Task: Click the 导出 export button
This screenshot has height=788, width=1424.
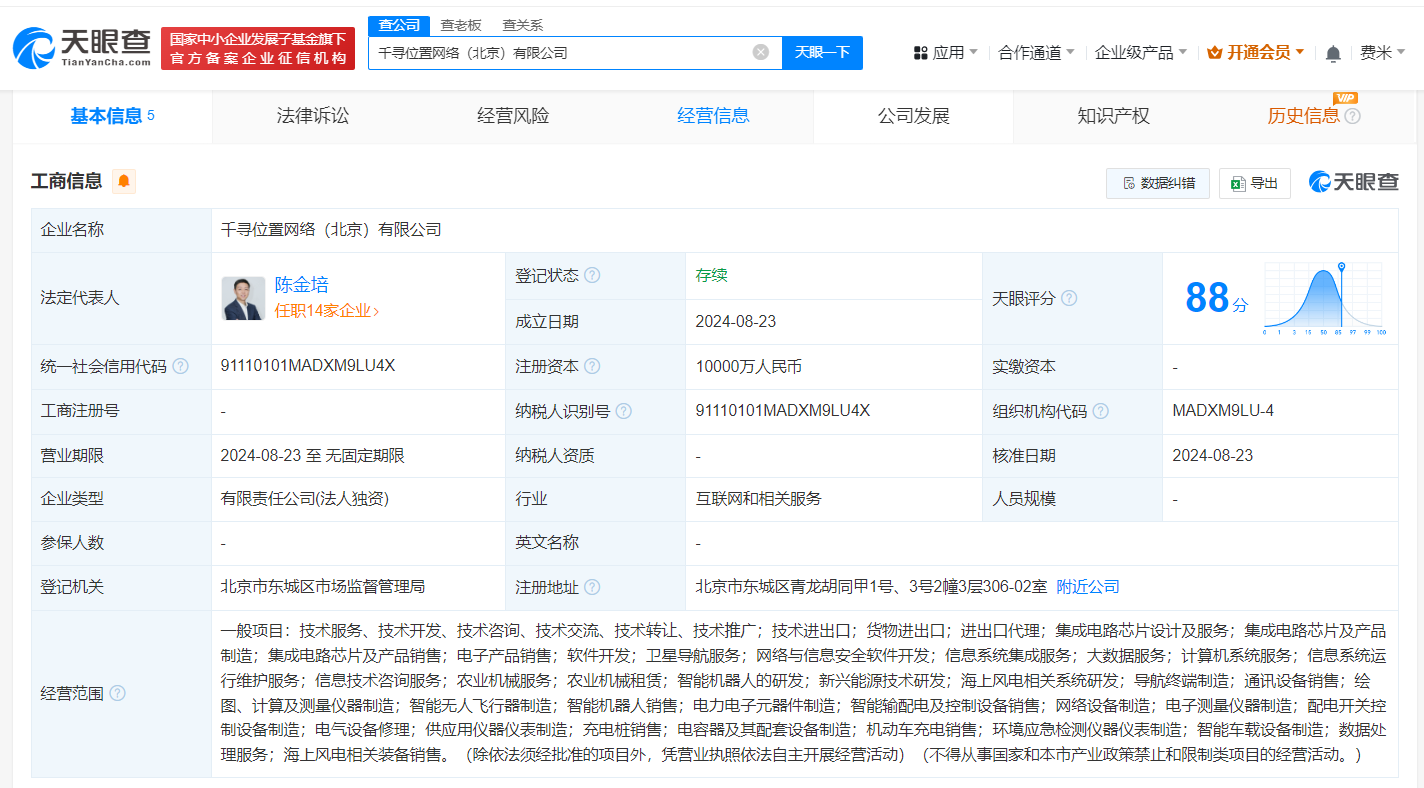Action: 1254,183
